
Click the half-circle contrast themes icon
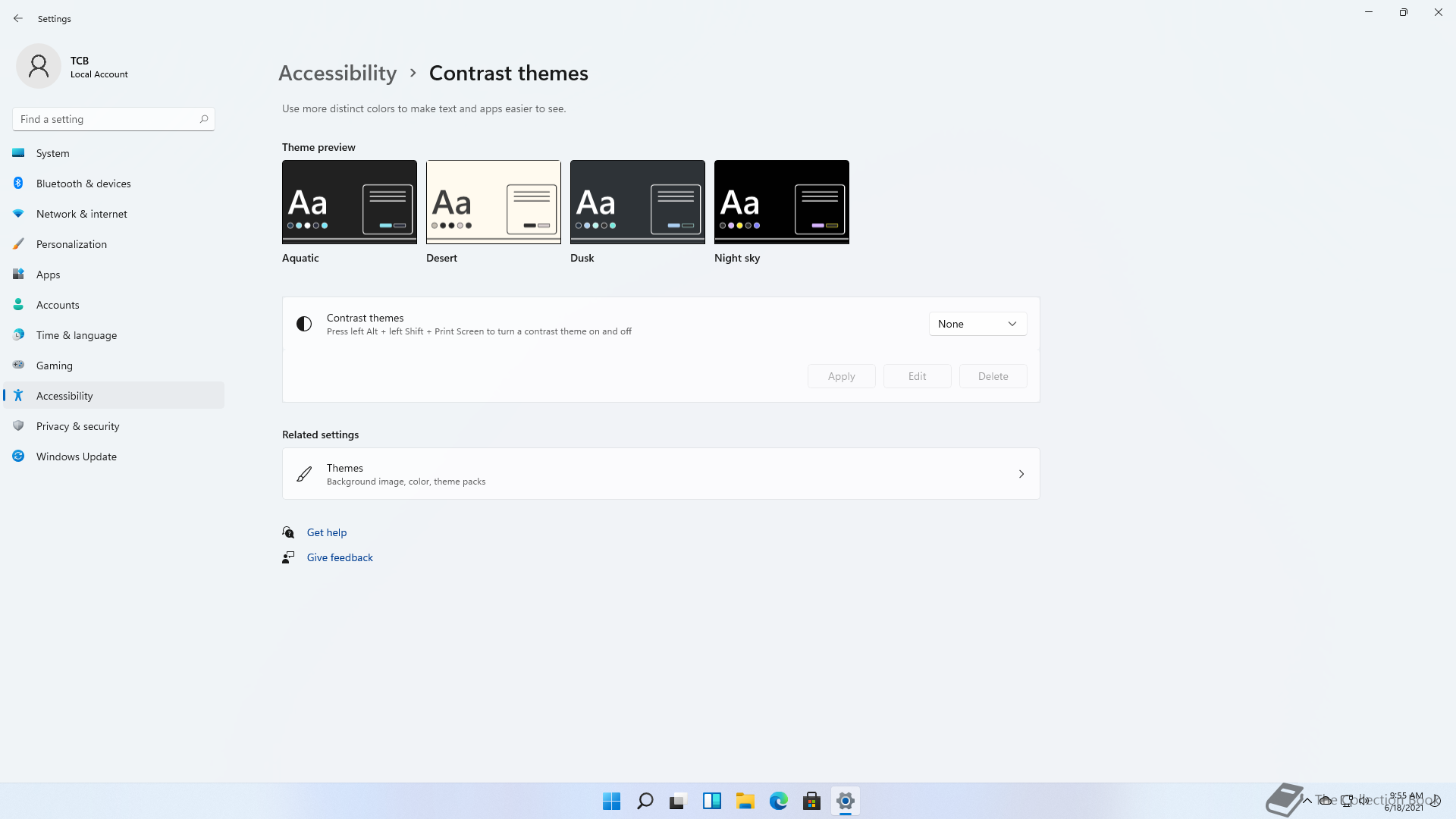pos(304,324)
